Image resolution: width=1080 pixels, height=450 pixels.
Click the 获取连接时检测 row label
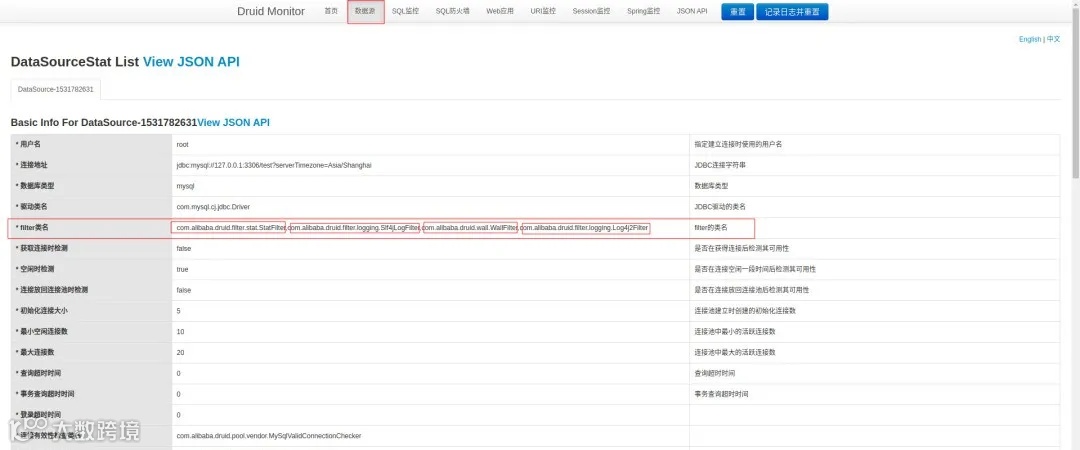(x=42, y=248)
